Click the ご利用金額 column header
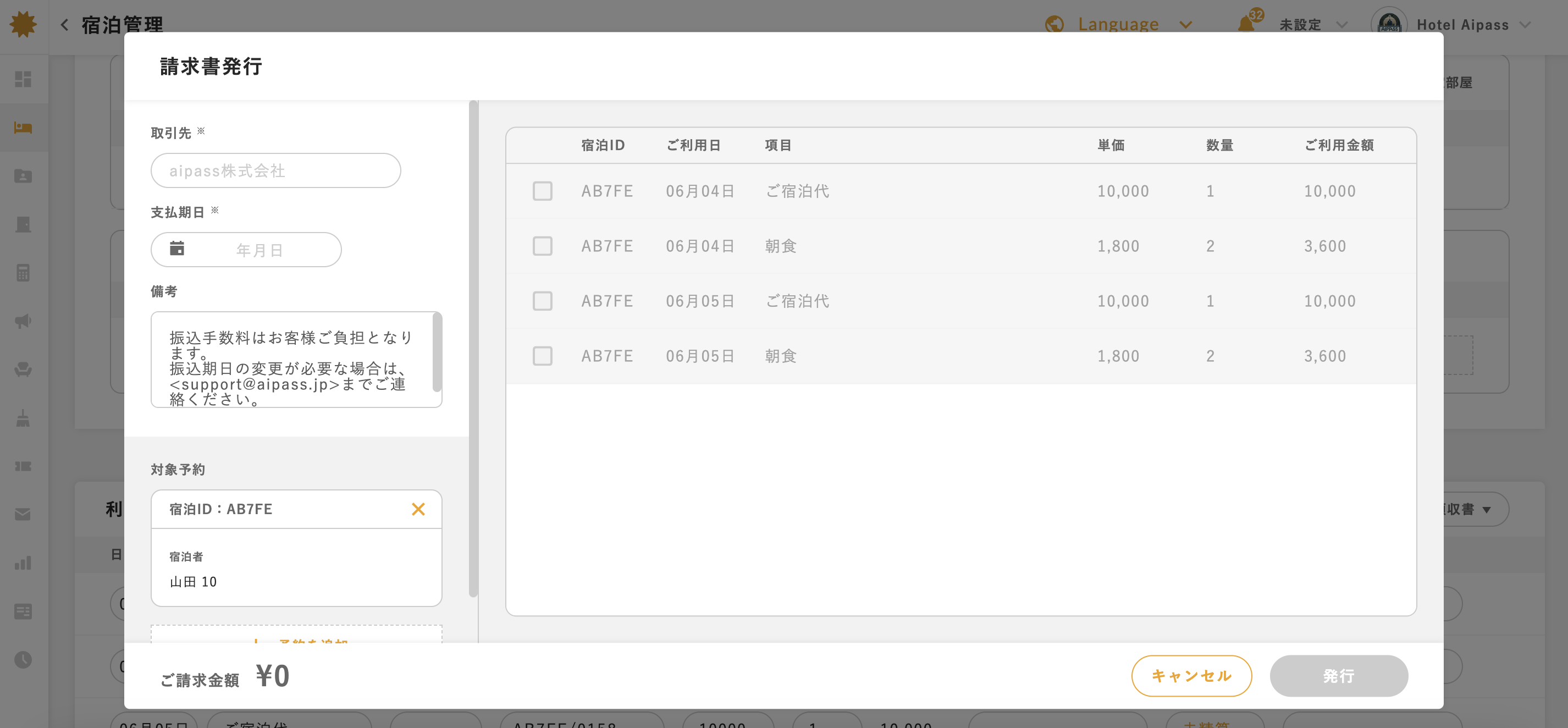Screen dimensions: 1568x728 coord(1339,146)
